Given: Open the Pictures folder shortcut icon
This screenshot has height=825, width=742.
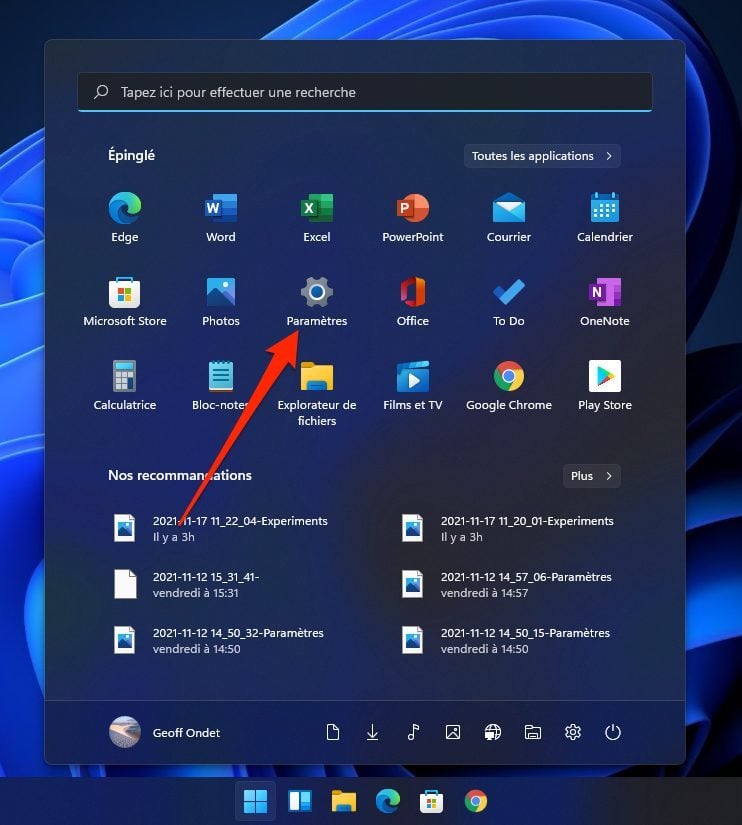Looking at the screenshot, I should (453, 732).
